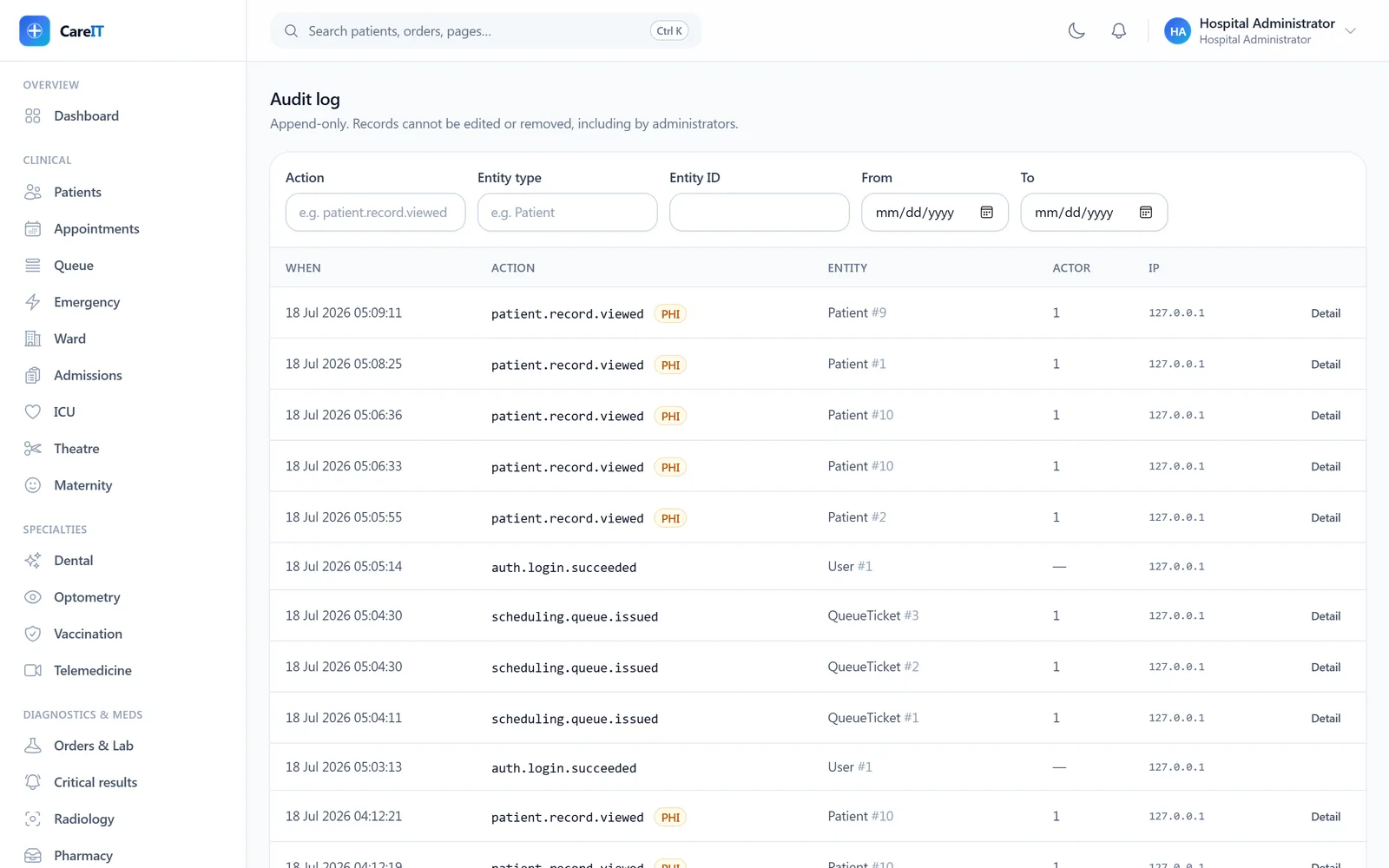Open Detail for 05:05:55 Patient #2 entry
1389x868 pixels.
[x=1326, y=518]
